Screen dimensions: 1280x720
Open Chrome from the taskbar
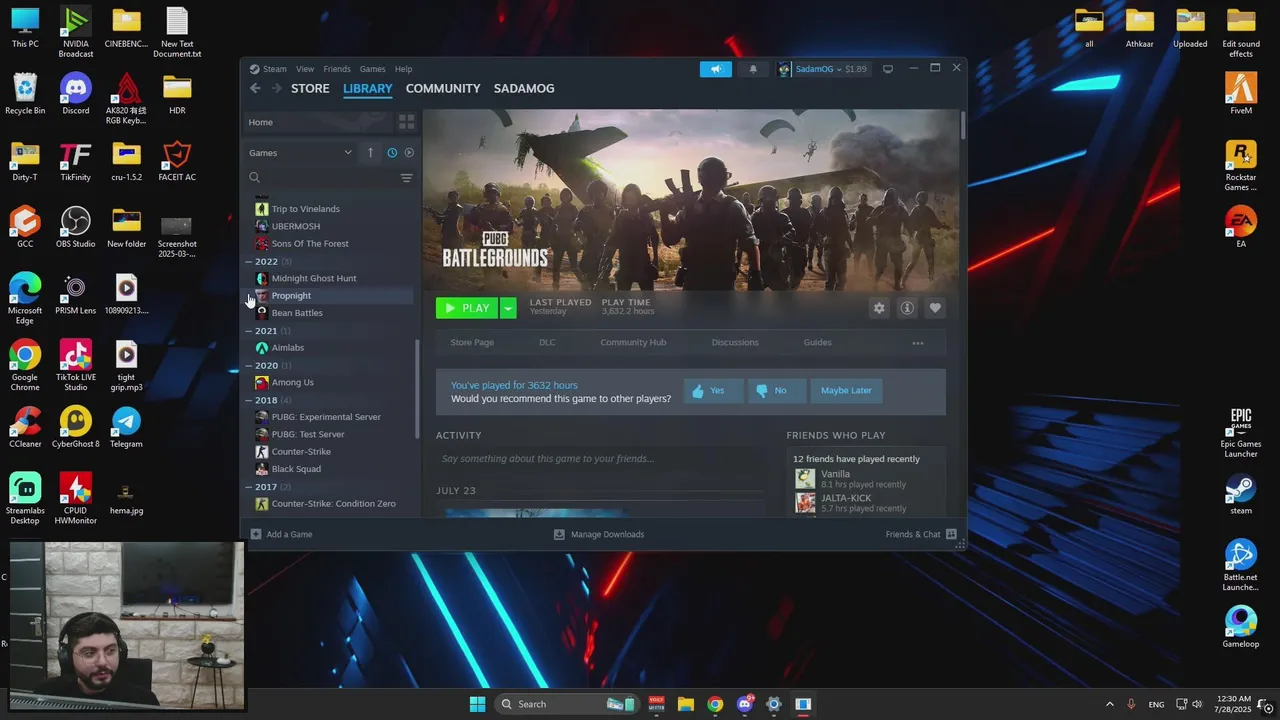(x=715, y=704)
